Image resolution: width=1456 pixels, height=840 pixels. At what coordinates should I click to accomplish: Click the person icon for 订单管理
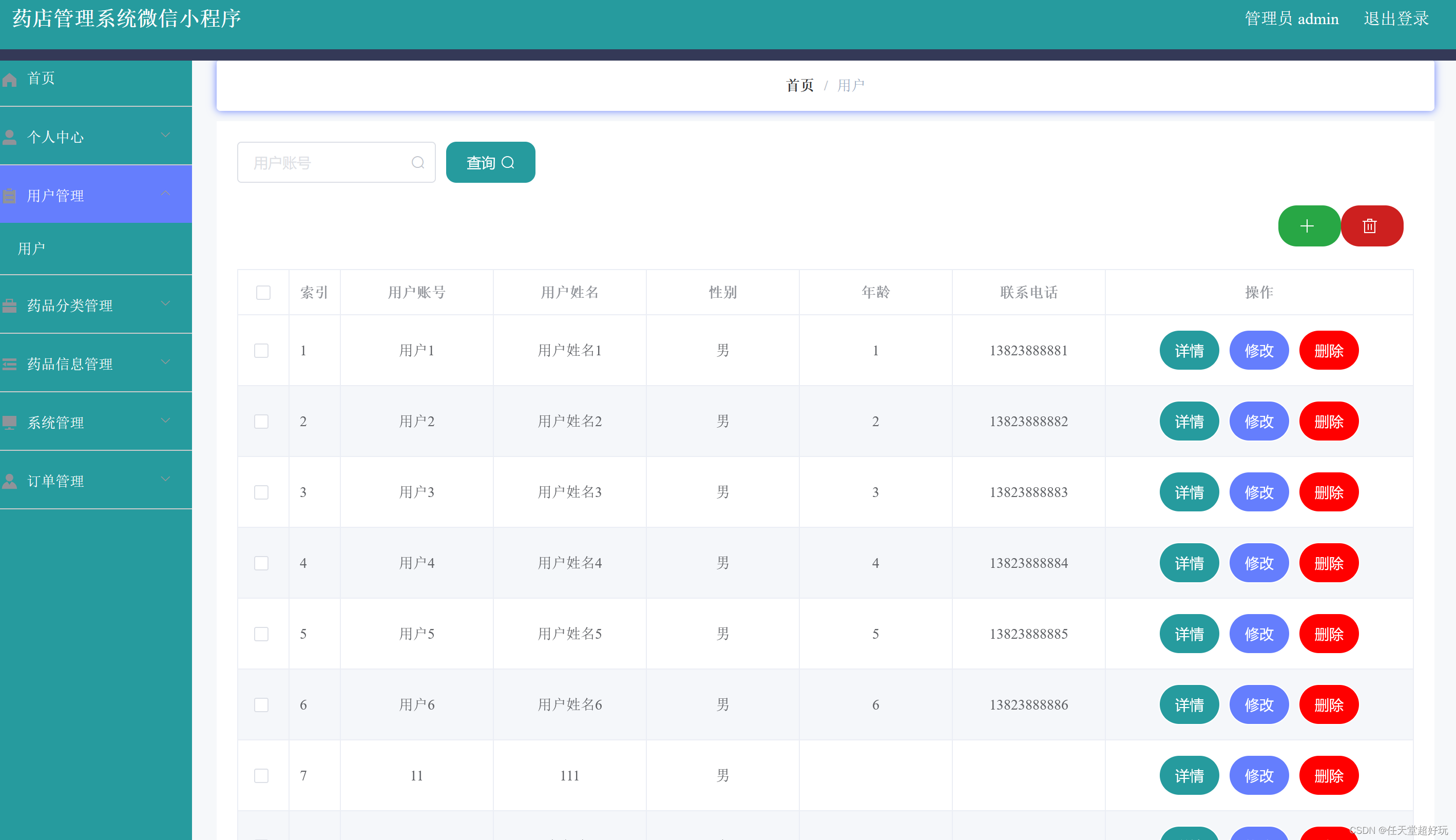coord(9,481)
